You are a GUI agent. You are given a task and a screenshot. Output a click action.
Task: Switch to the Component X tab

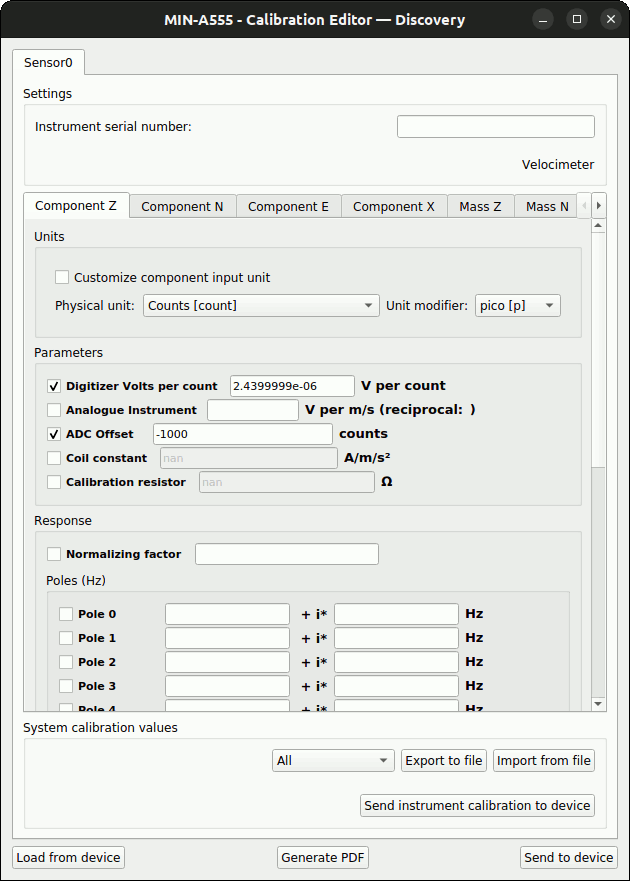coord(394,207)
